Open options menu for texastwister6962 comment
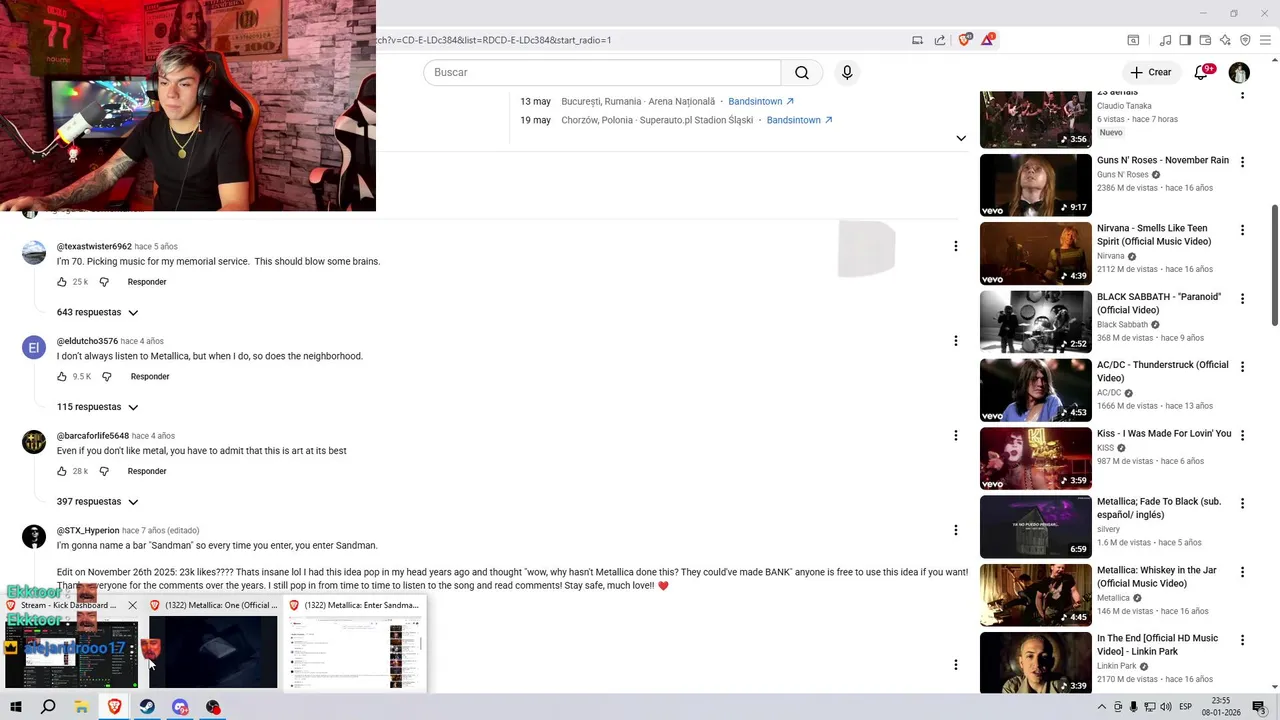Viewport: 1280px width, 720px height. 955,246
